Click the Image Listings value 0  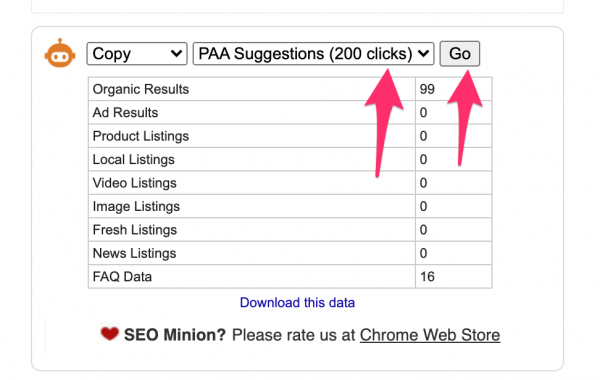[x=423, y=206]
